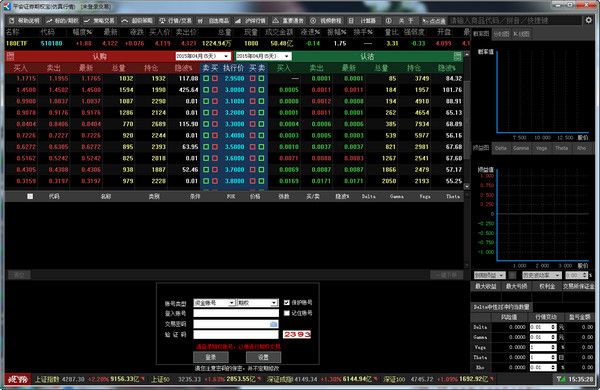
Task: Click the call sell green square, strike 2.9500
Action: pyautogui.click(x=206, y=78)
